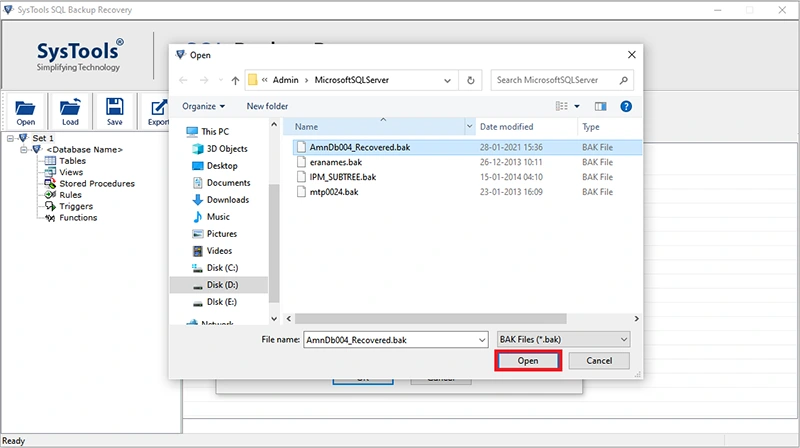Click the Cancel button
Viewport: 800px width, 448px height.
click(599, 361)
